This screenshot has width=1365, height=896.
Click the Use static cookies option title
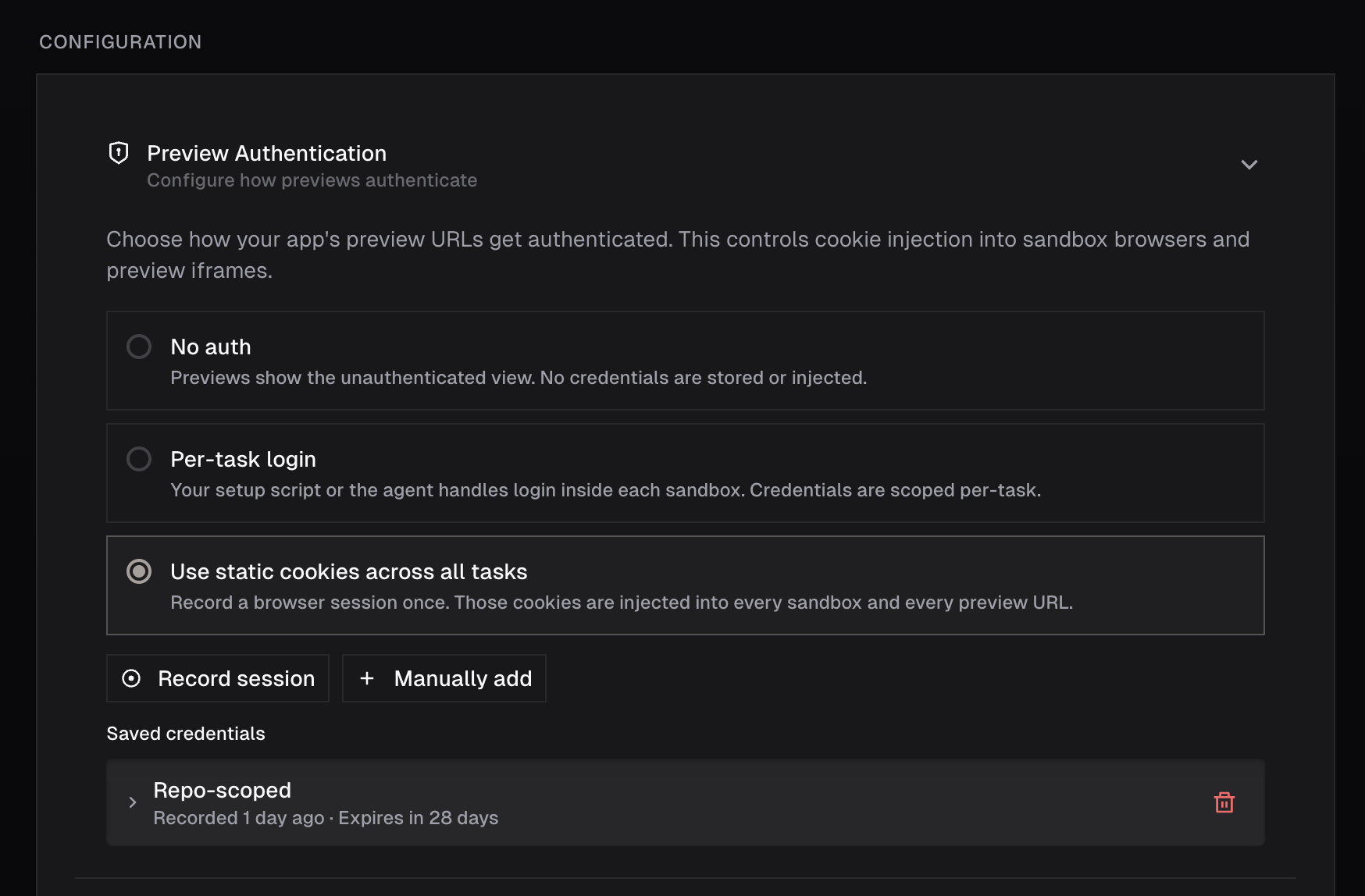tap(348, 571)
